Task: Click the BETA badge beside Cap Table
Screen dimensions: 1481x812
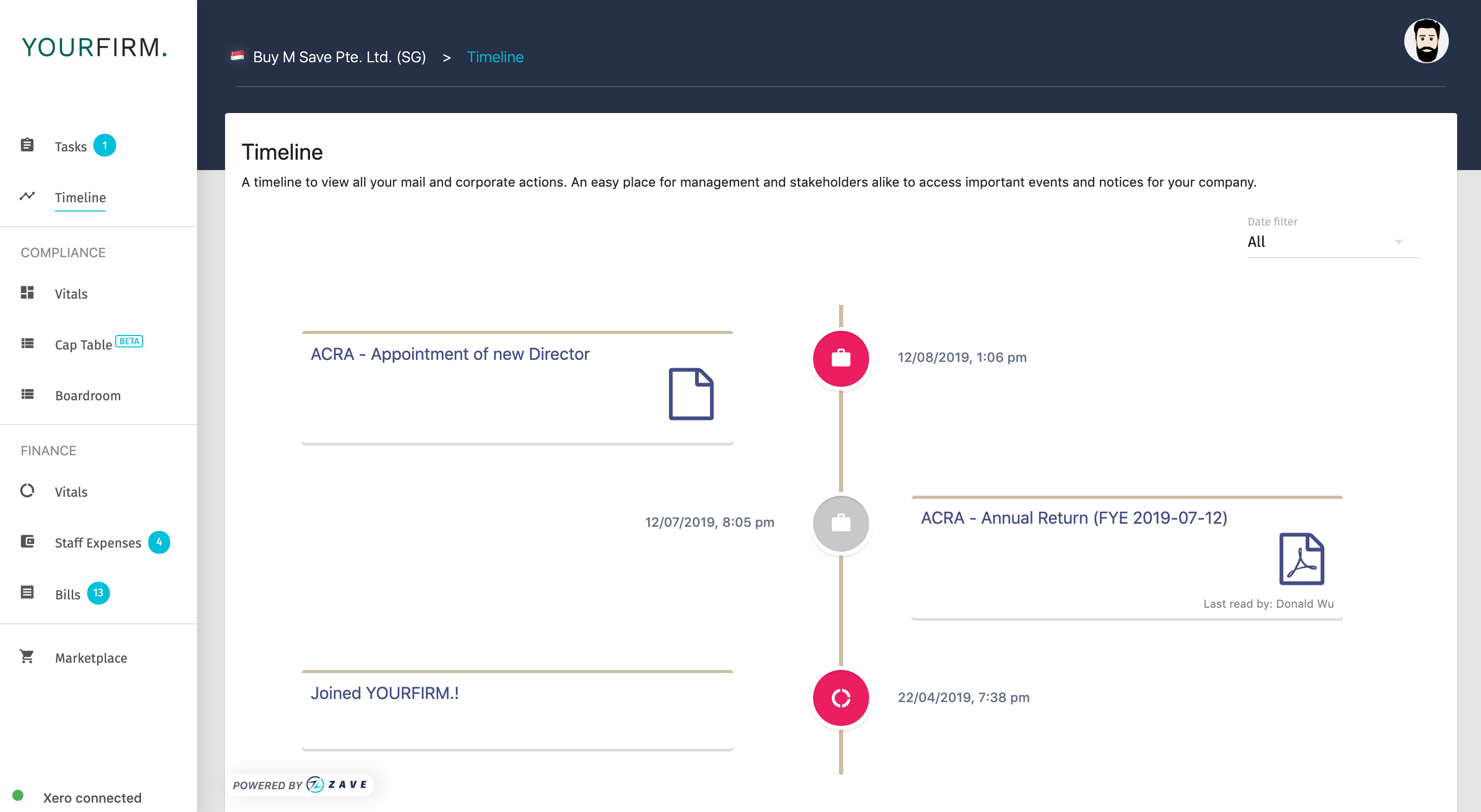Action: coord(129,341)
